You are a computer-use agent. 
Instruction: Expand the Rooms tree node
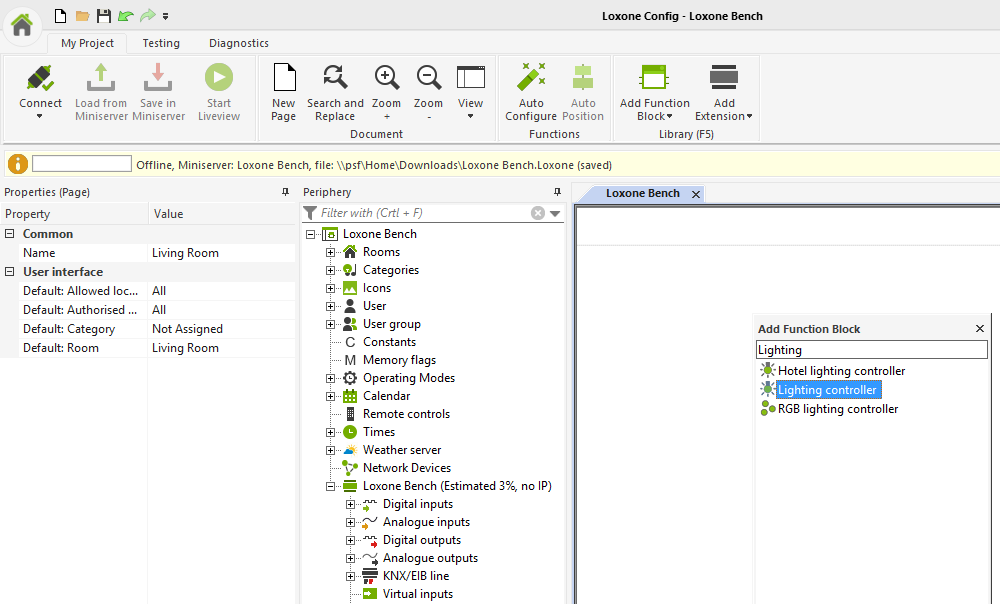(331, 252)
